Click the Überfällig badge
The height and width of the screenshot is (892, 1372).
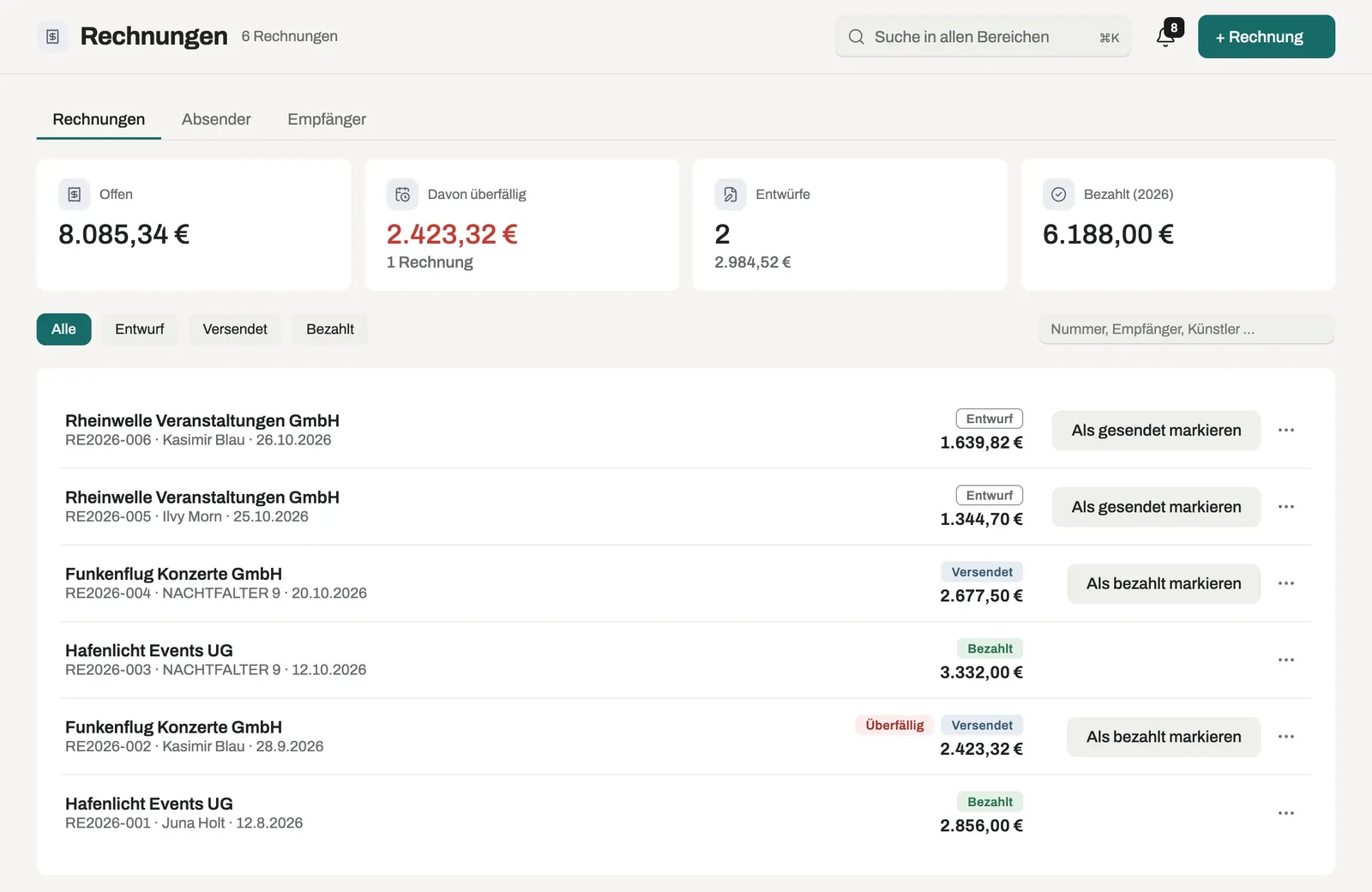[894, 726]
